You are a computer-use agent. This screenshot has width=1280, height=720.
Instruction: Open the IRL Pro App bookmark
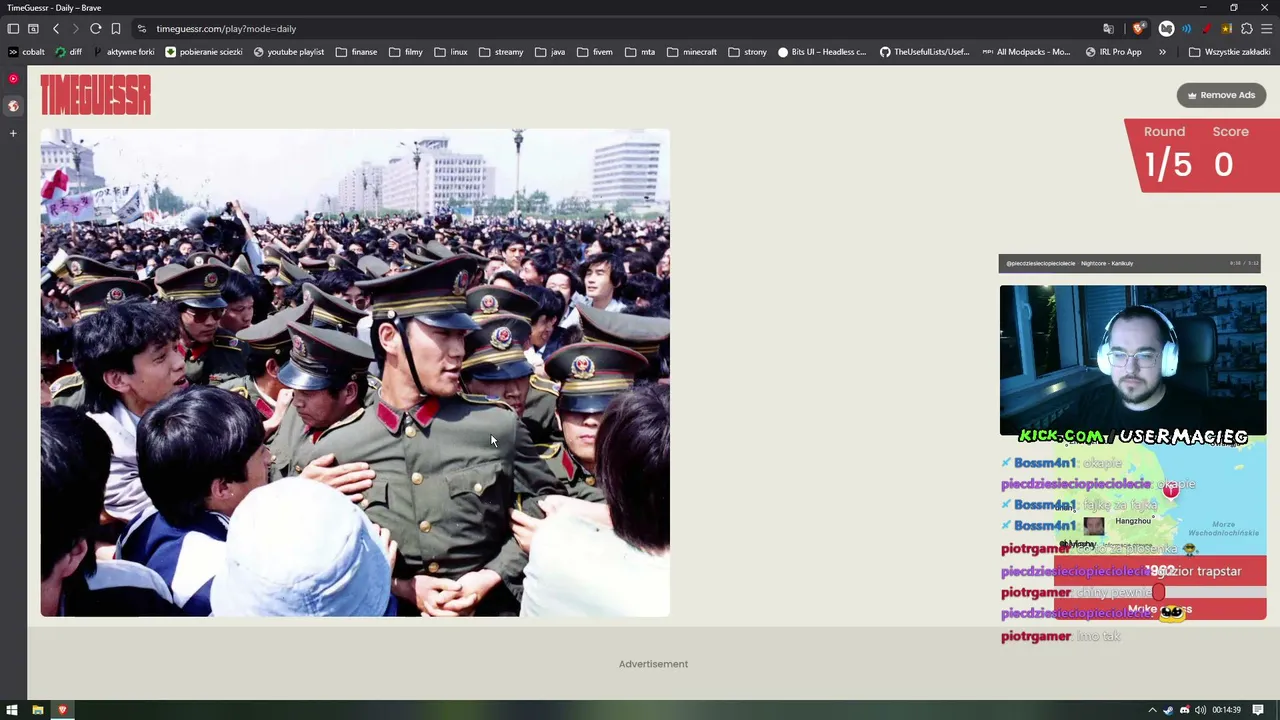(1113, 52)
